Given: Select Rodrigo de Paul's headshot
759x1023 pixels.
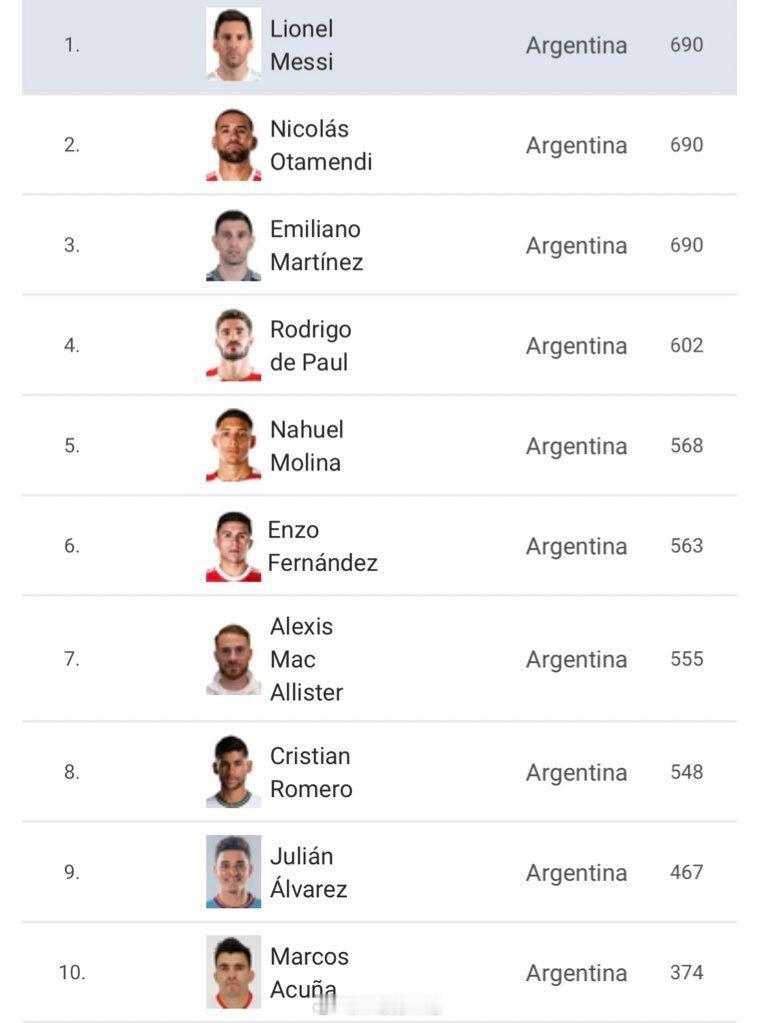Looking at the screenshot, I should click(234, 345).
